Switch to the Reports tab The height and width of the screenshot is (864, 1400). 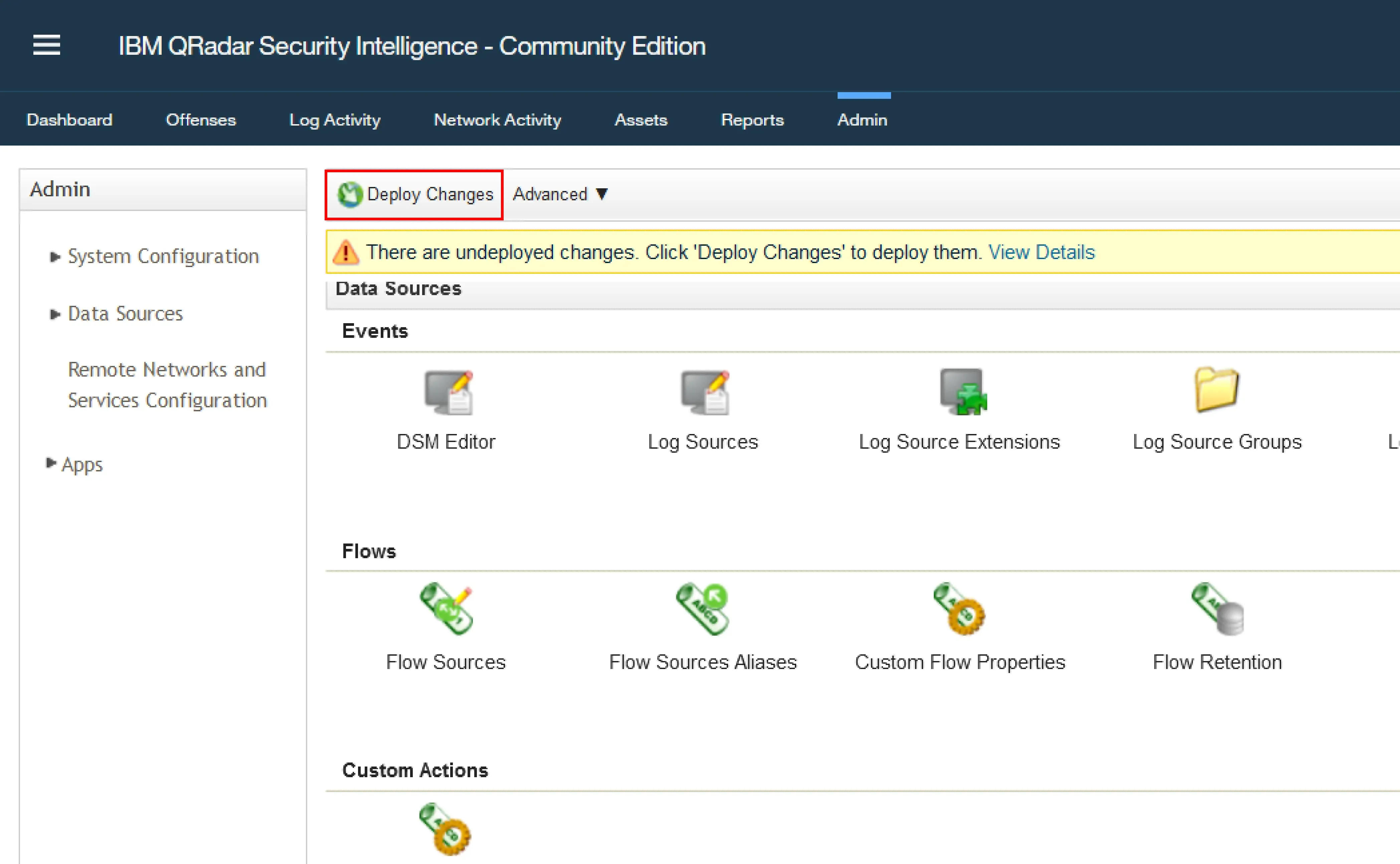(752, 120)
